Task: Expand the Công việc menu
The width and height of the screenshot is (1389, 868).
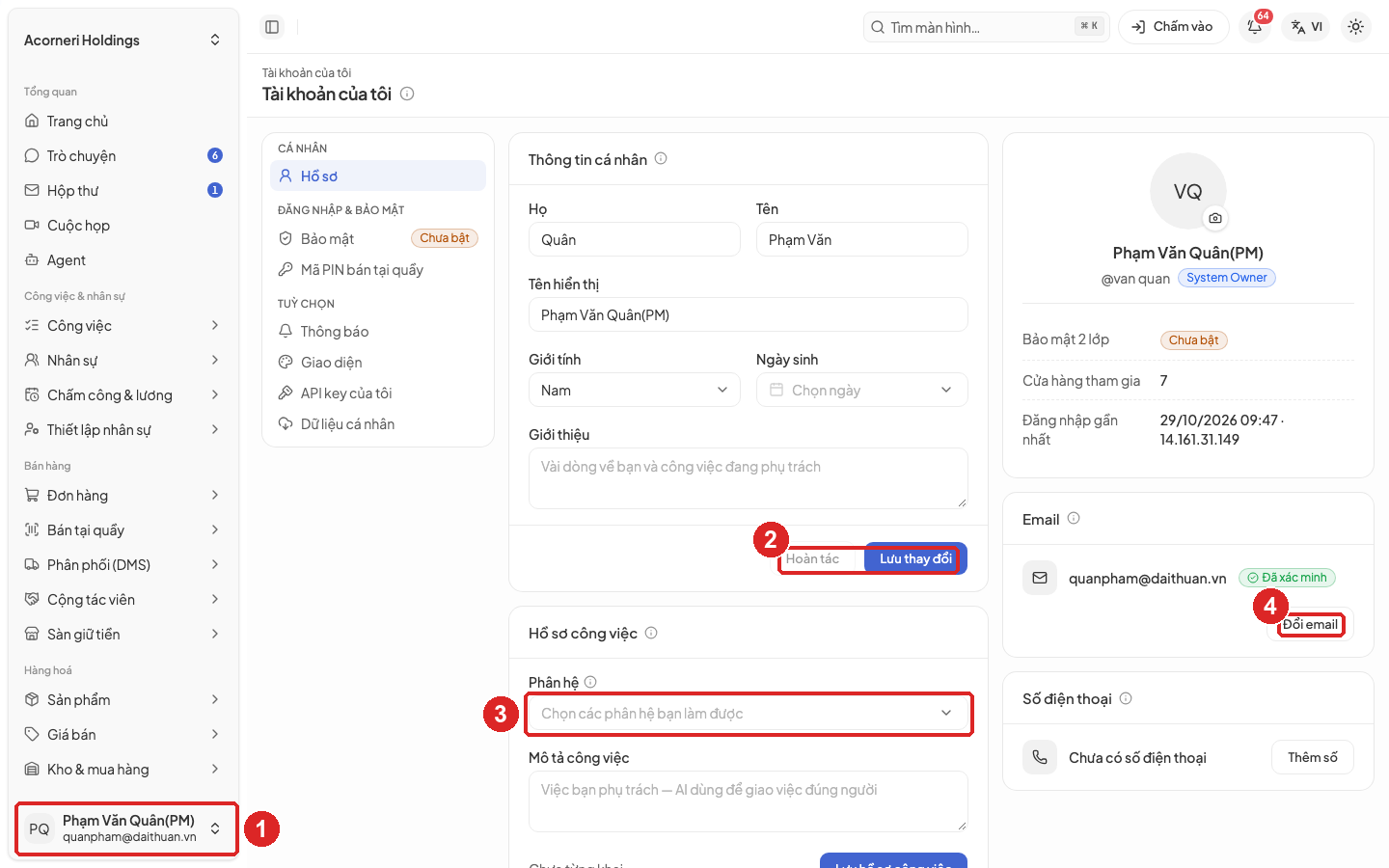Action: point(123,326)
